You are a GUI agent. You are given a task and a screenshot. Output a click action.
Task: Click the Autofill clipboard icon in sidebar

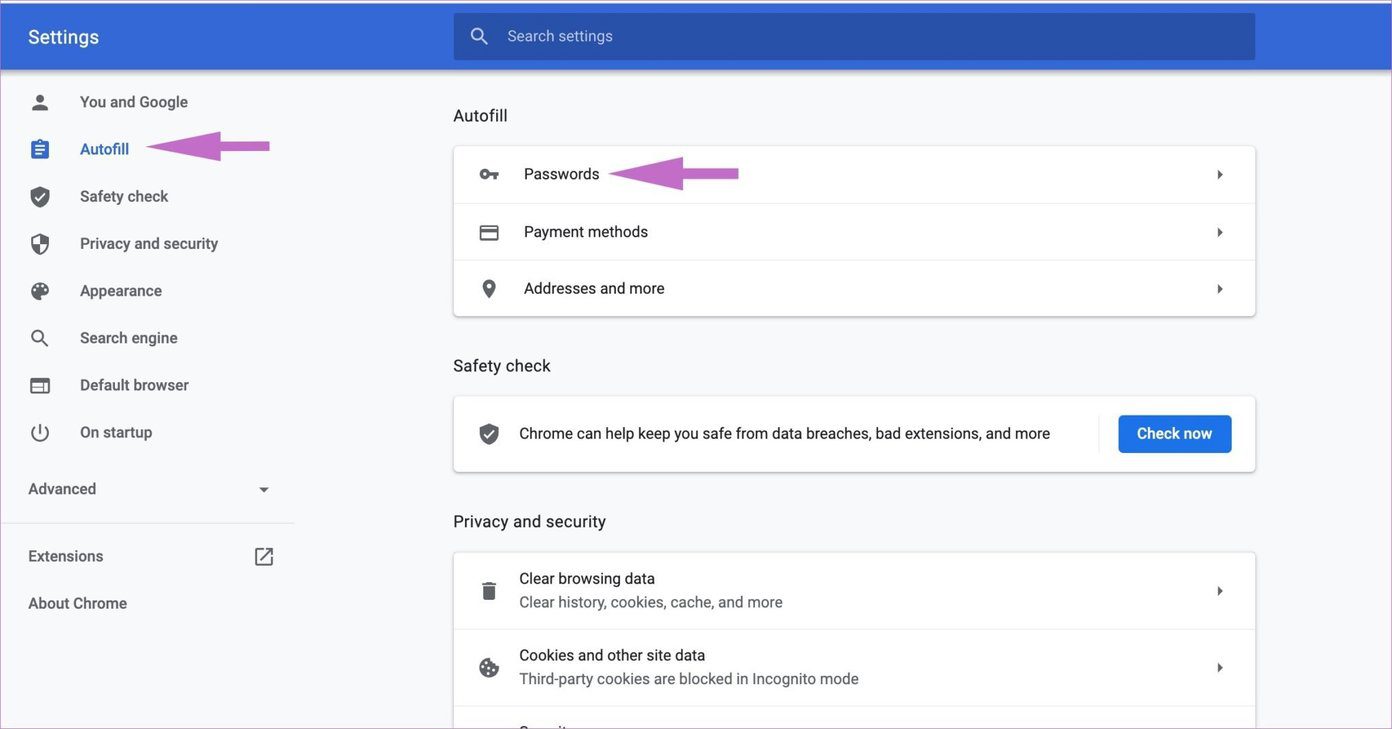[x=40, y=149]
